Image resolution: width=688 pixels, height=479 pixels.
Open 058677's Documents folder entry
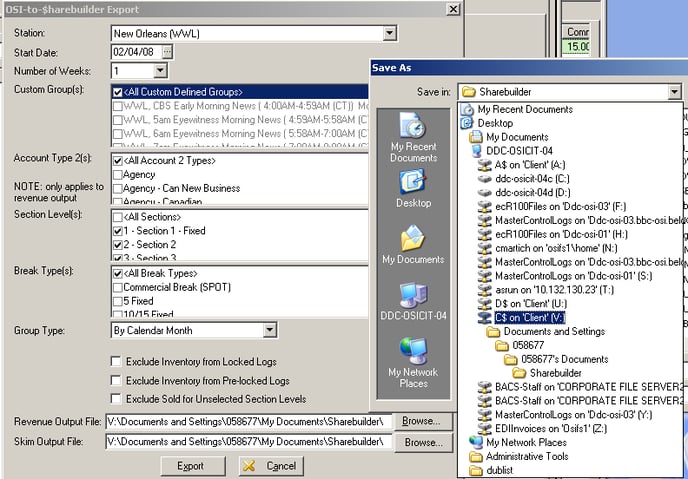coord(556,359)
